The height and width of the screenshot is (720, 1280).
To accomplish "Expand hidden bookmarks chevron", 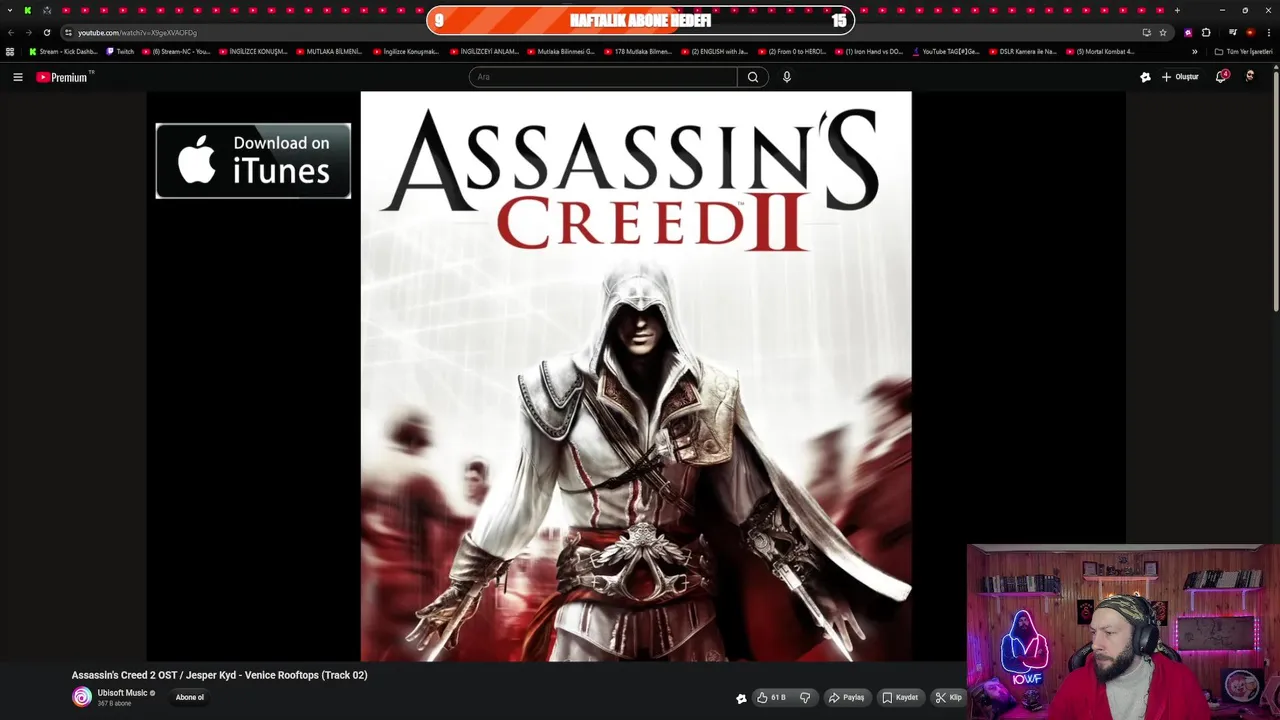I will [x=1194, y=51].
